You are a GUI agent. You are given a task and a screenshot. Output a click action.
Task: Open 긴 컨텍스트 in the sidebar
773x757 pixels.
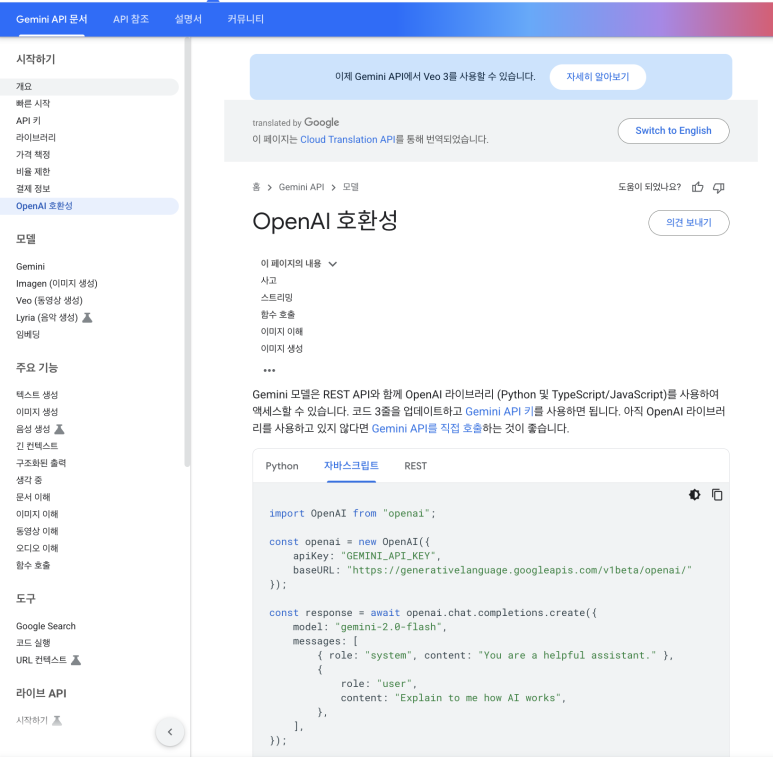(37, 446)
